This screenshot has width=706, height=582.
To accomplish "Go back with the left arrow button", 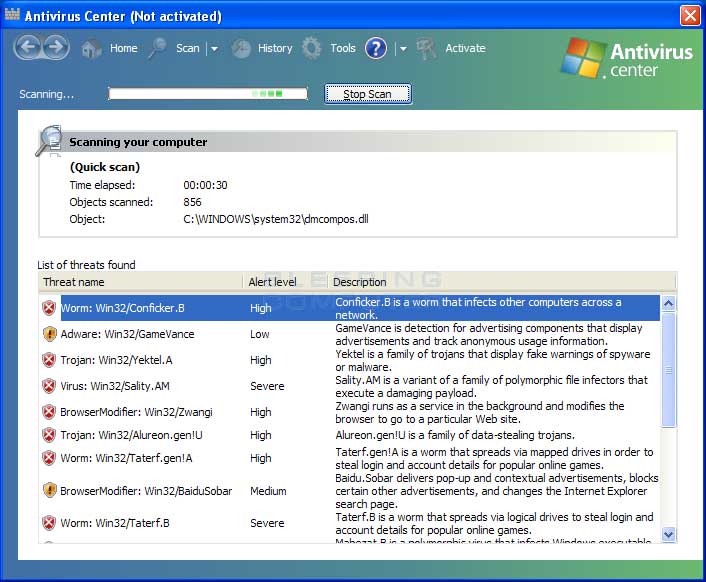I will click(x=28, y=47).
